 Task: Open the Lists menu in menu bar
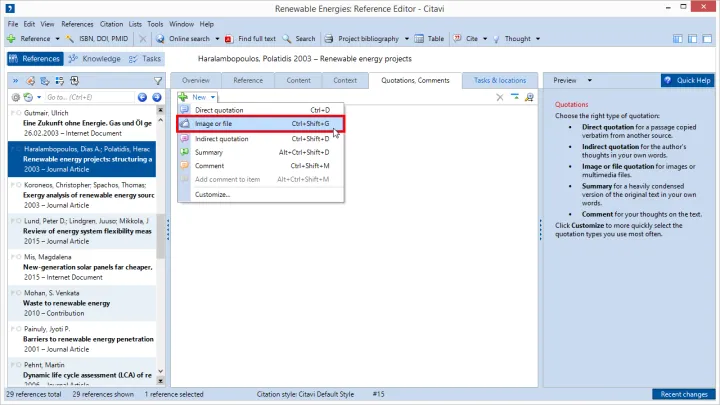click(x=135, y=24)
